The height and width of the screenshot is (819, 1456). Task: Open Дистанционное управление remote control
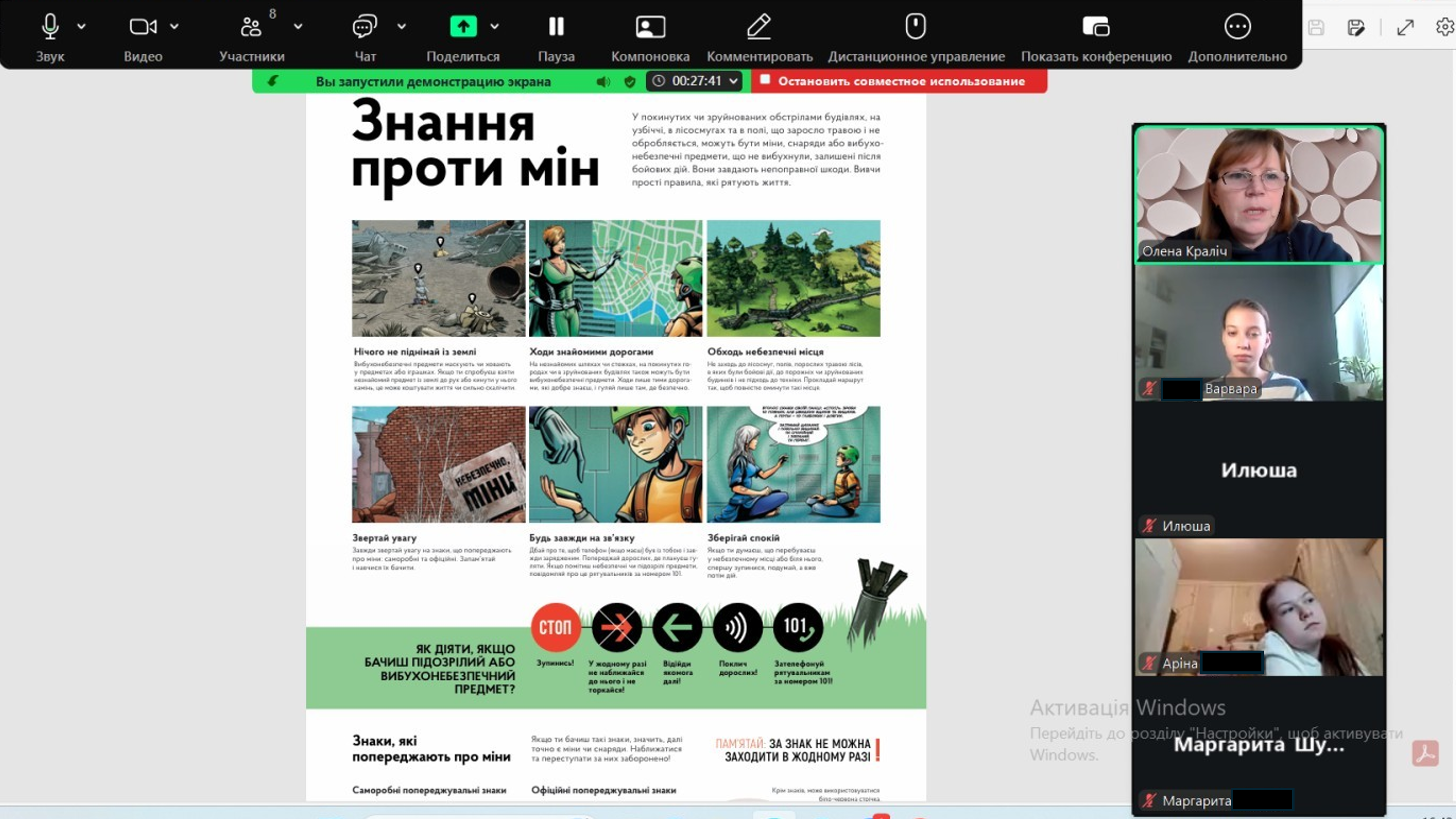click(916, 26)
